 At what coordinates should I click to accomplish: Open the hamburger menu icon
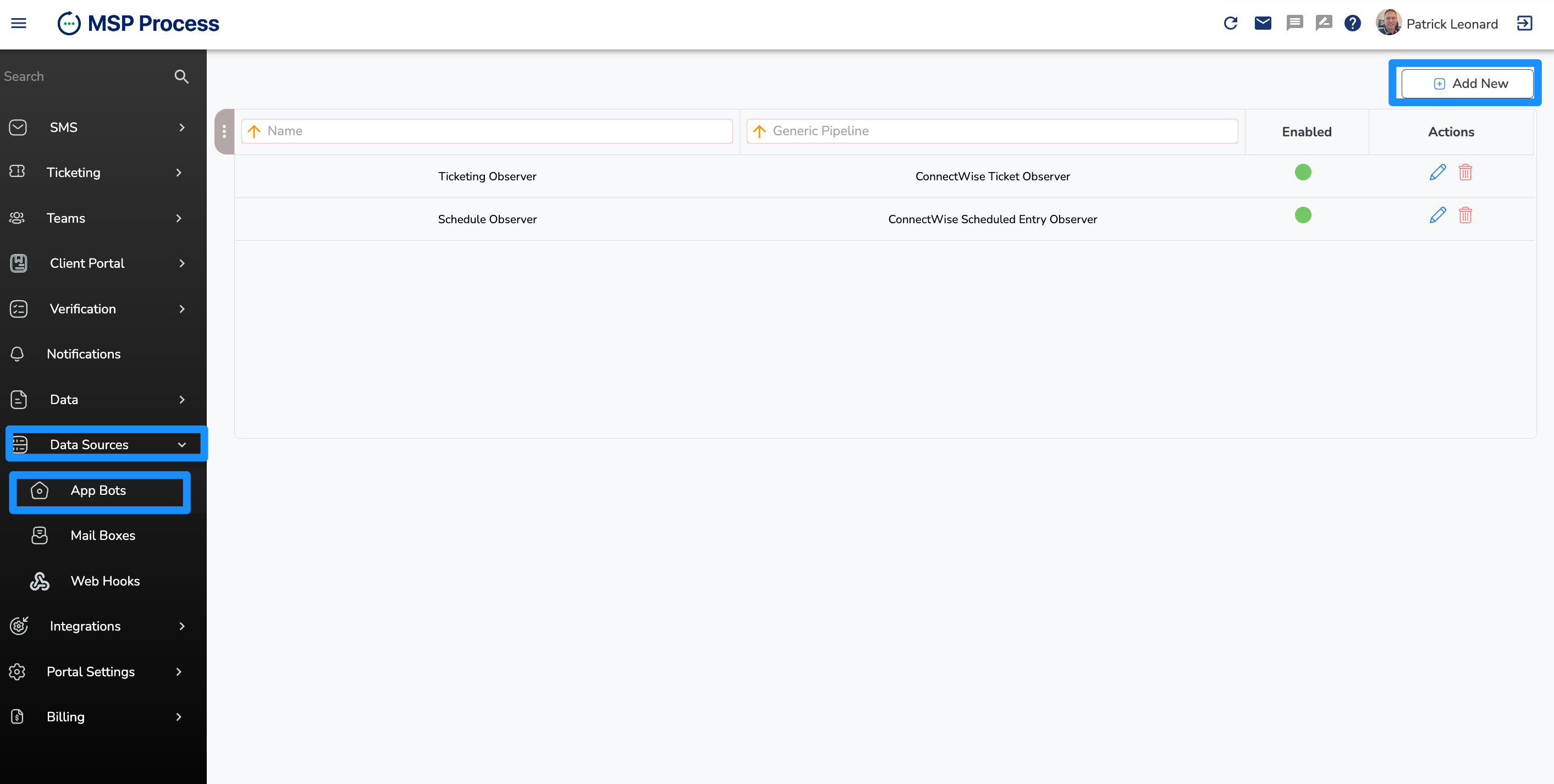(x=19, y=24)
